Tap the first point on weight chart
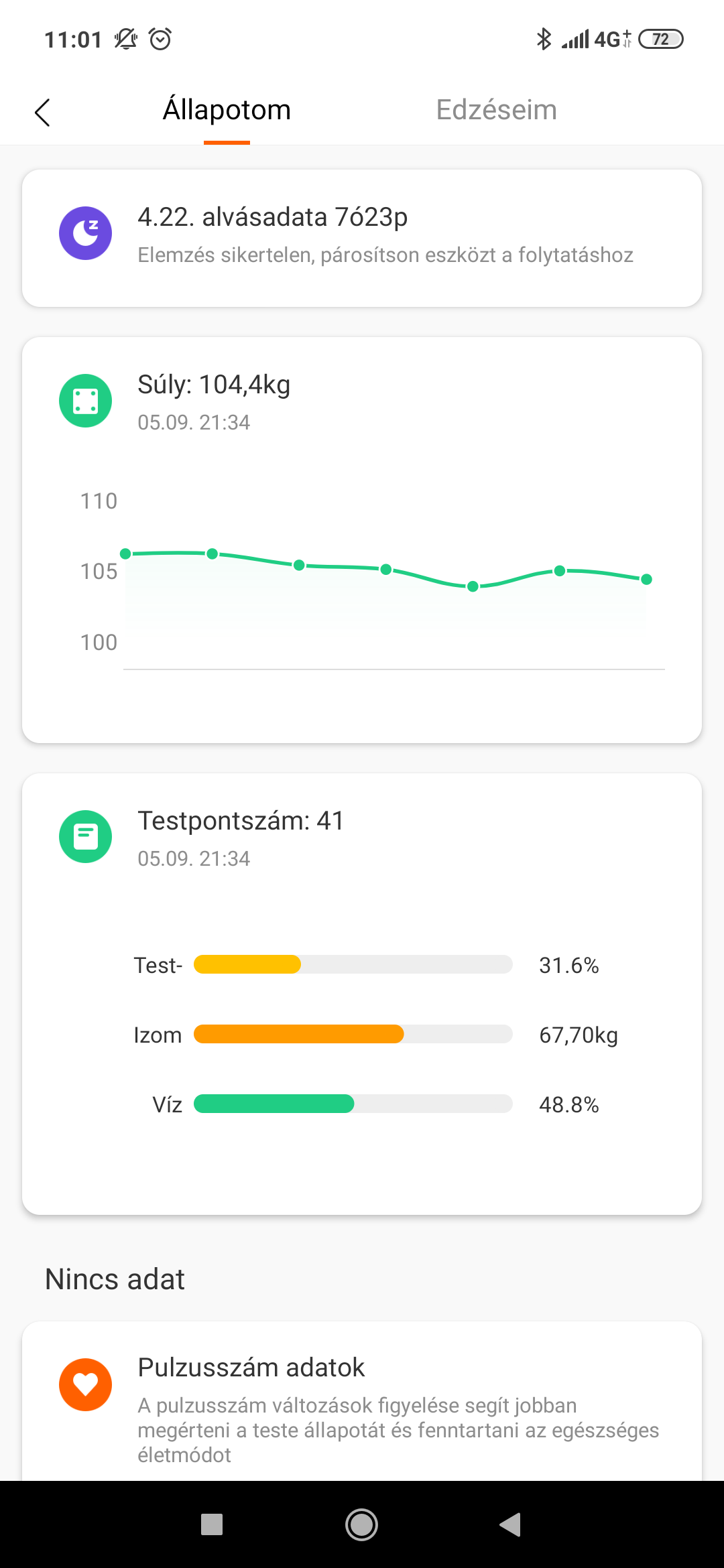 point(125,553)
